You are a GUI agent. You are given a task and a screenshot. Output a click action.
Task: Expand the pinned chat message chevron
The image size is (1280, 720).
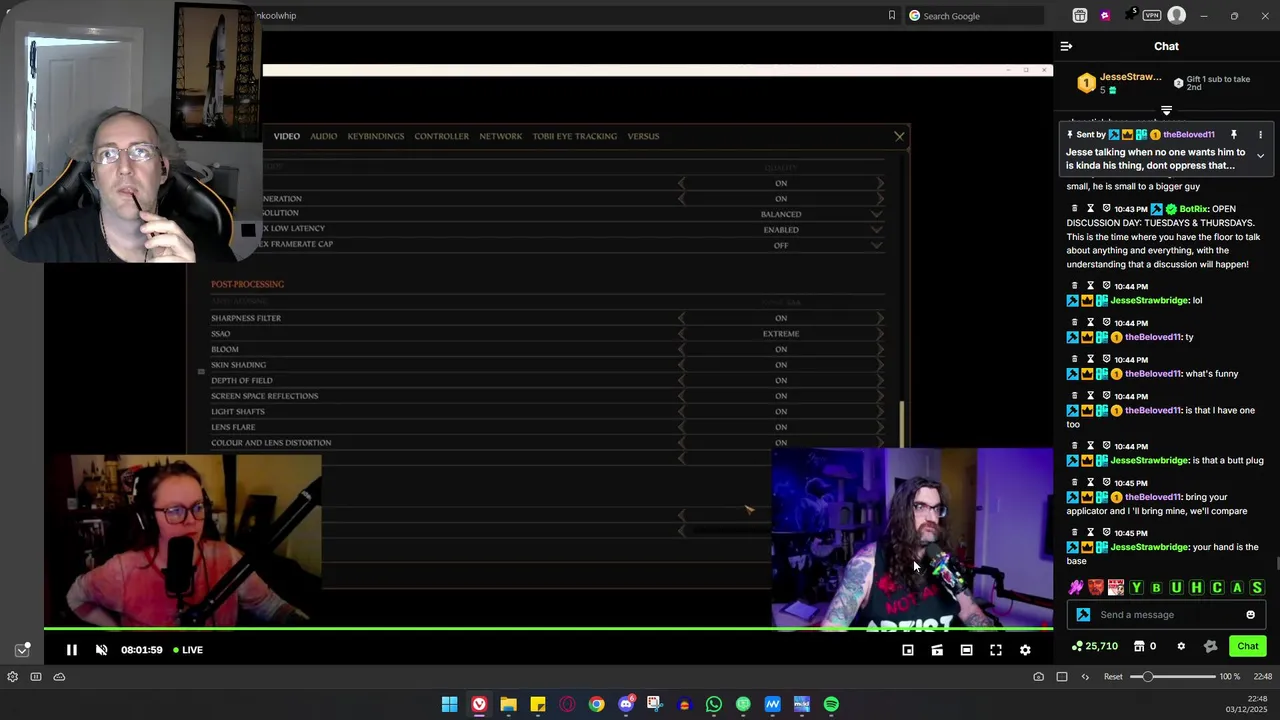click(x=1260, y=156)
